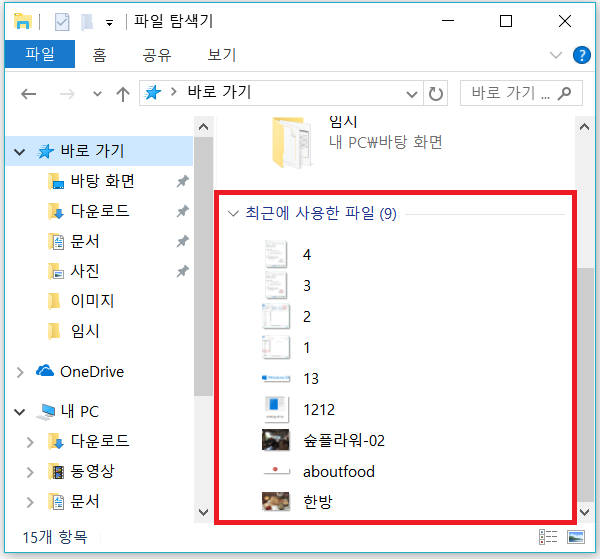Open the Customize Quick Access Toolbar dropdown
Image resolution: width=600 pixels, height=559 pixels.
[x=109, y=23]
